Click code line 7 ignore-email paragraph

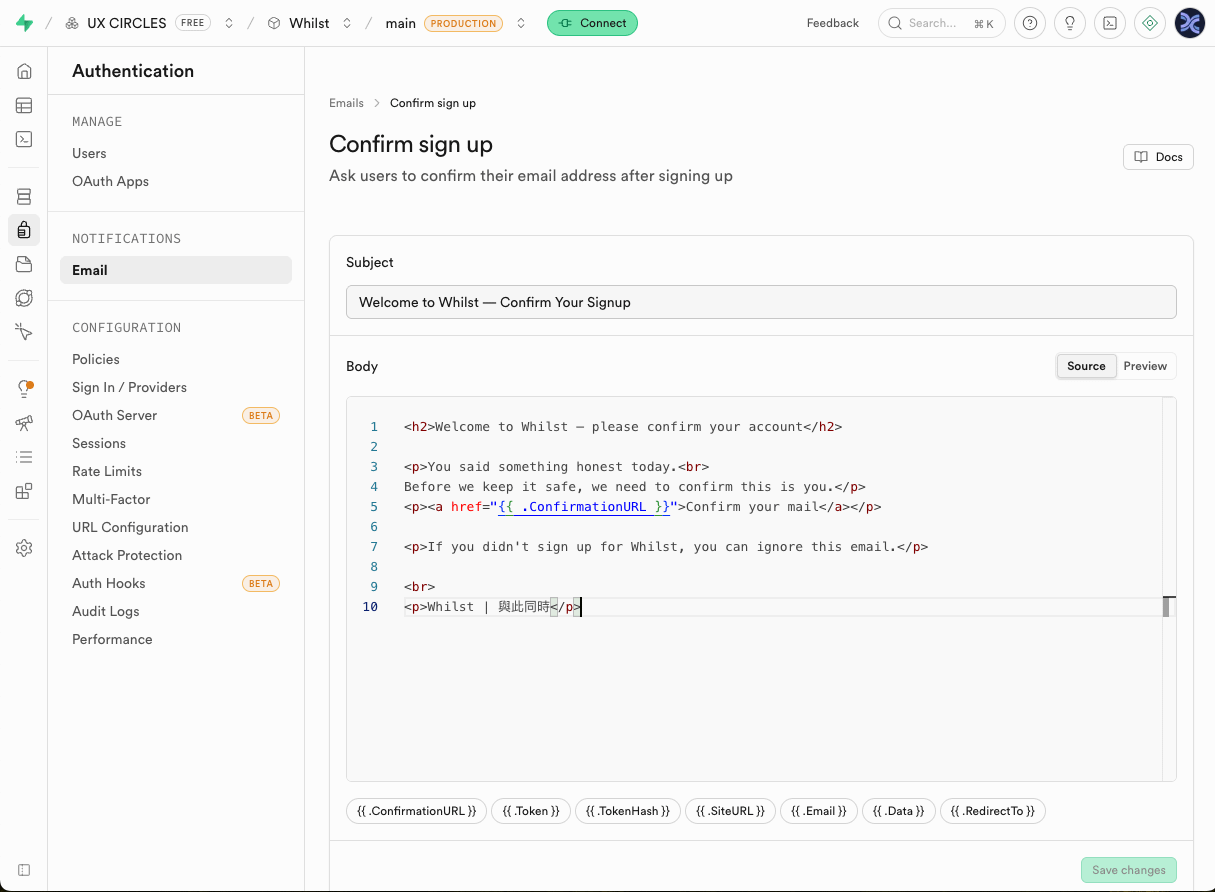(x=666, y=547)
